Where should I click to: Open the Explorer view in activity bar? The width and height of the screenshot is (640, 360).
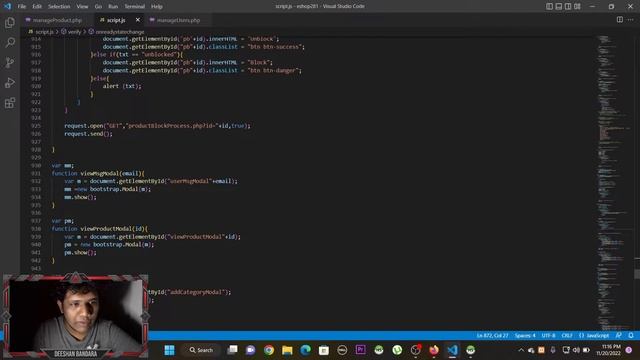(10, 23)
